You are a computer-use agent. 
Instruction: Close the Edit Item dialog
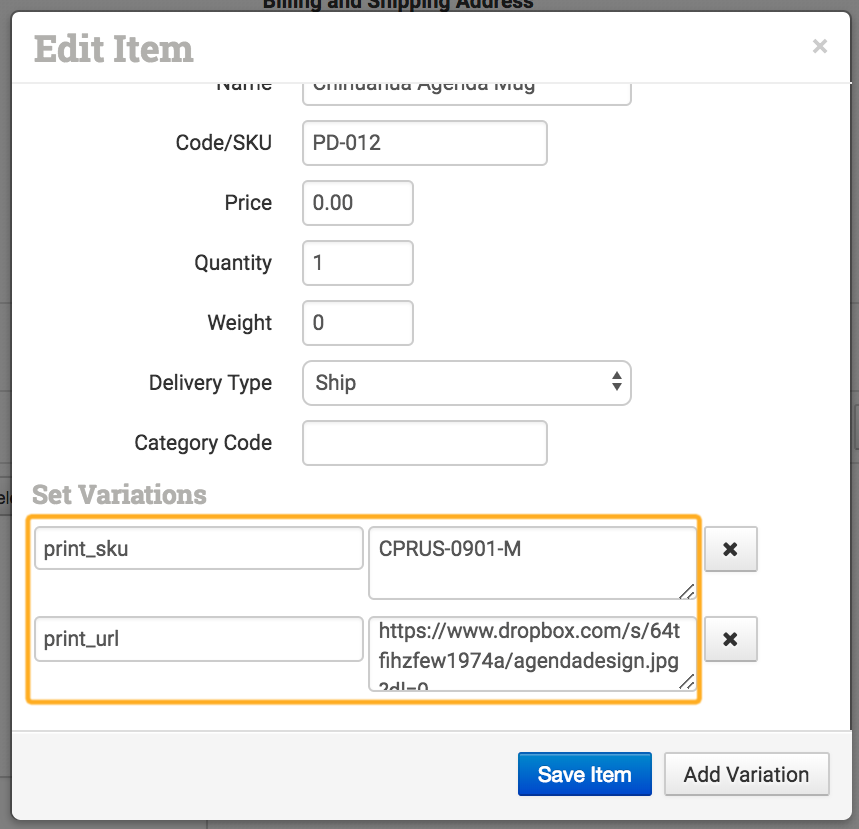point(820,46)
